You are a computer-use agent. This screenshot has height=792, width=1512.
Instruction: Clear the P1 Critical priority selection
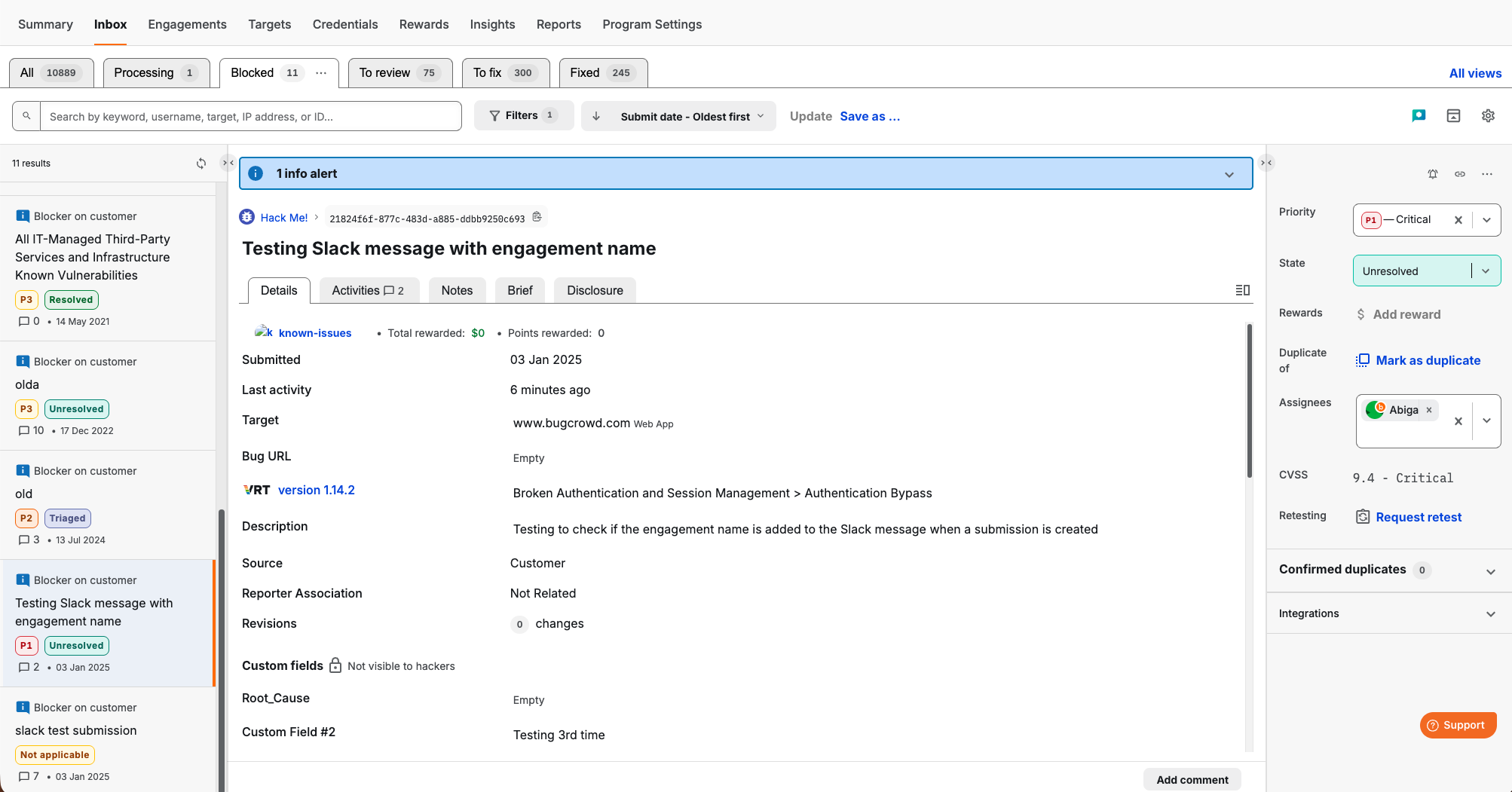(x=1458, y=220)
